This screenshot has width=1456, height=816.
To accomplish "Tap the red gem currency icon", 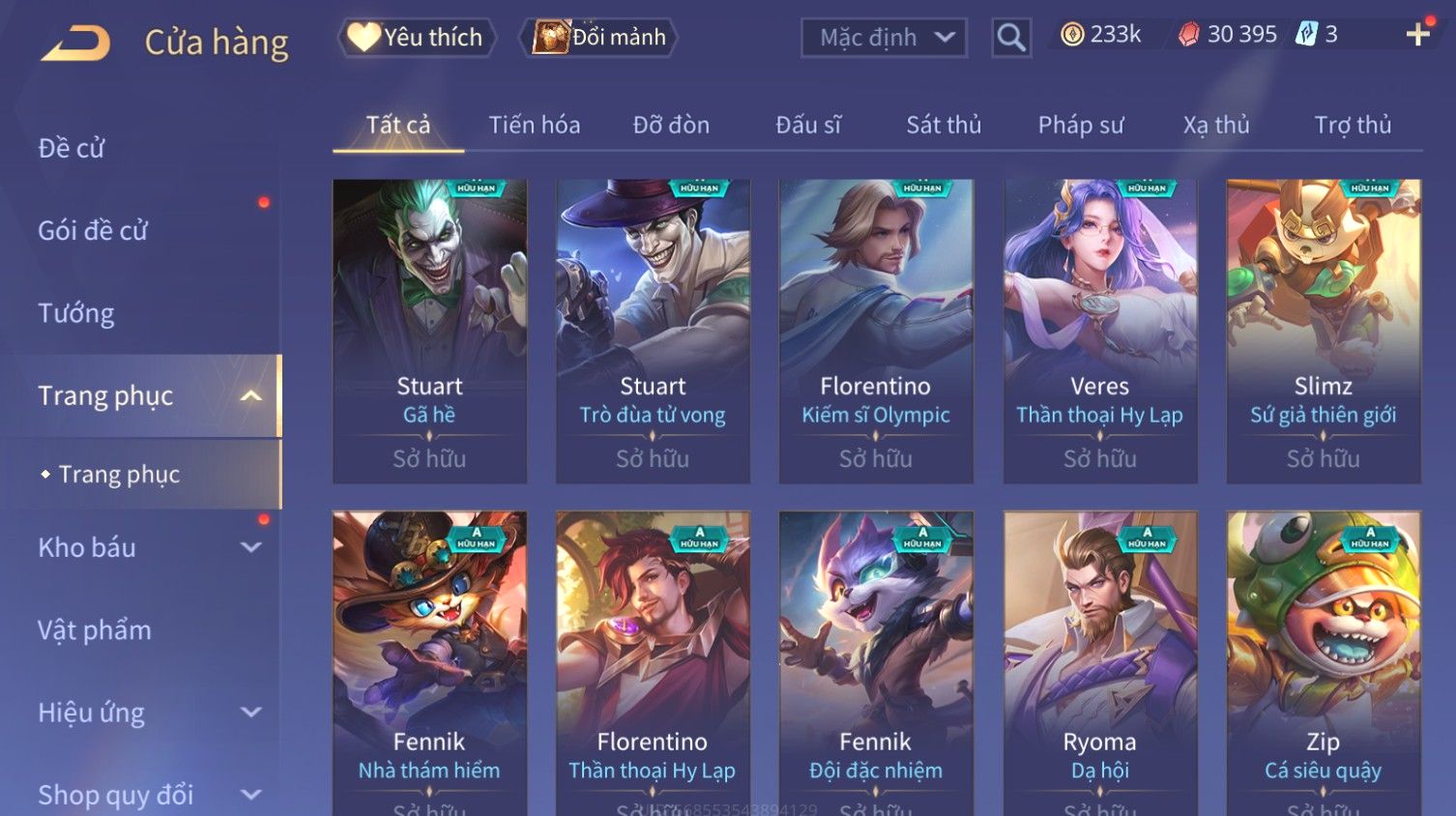I will (1189, 35).
